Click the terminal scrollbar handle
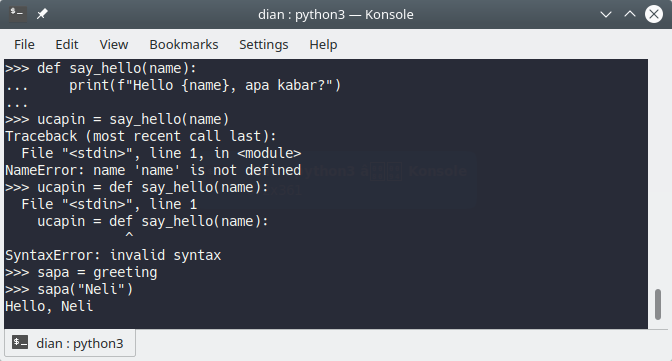Image resolution: width=672 pixels, height=361 pixels. (658, 304)
